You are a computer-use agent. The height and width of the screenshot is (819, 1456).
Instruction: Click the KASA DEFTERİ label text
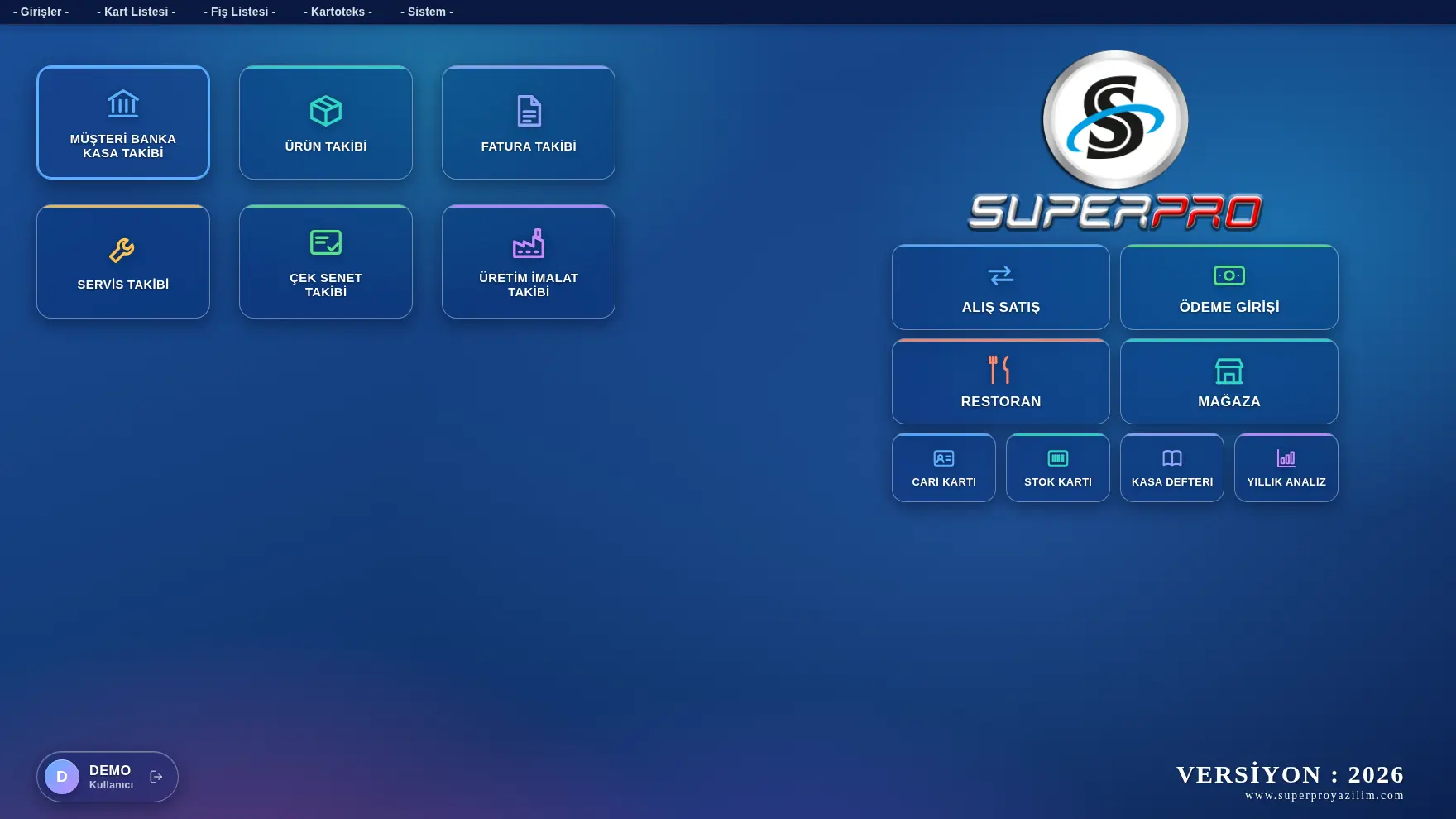click(1172, 481)
